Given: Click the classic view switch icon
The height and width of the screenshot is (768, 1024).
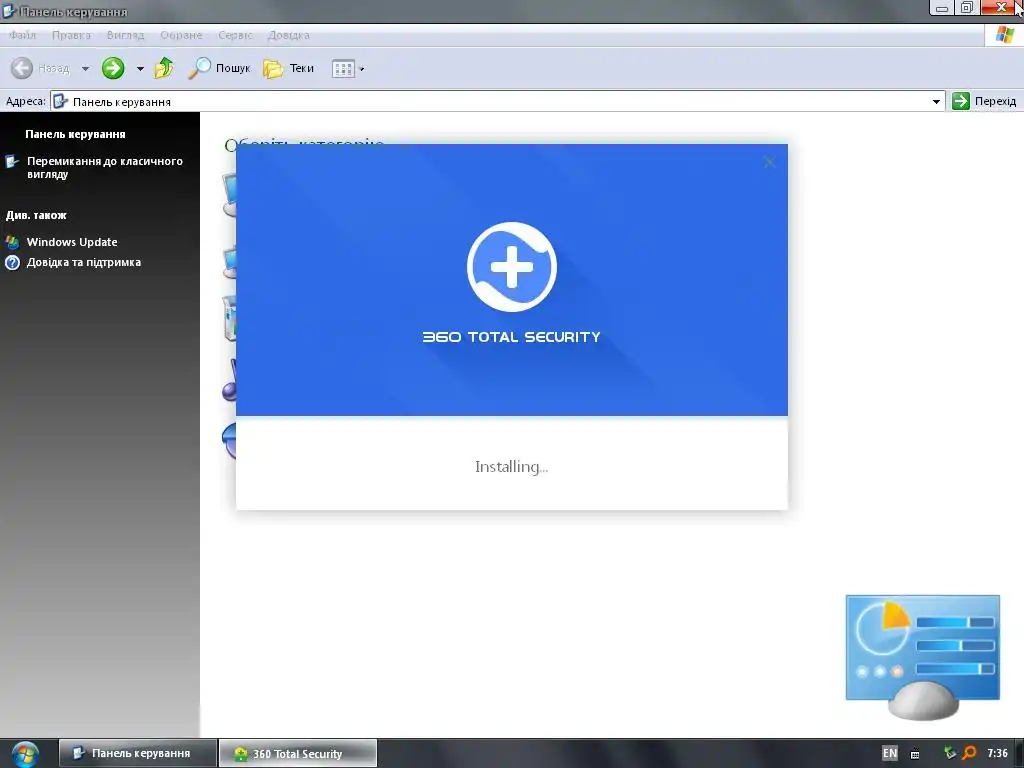Looking at the screenshot, I should pos(12,161).
